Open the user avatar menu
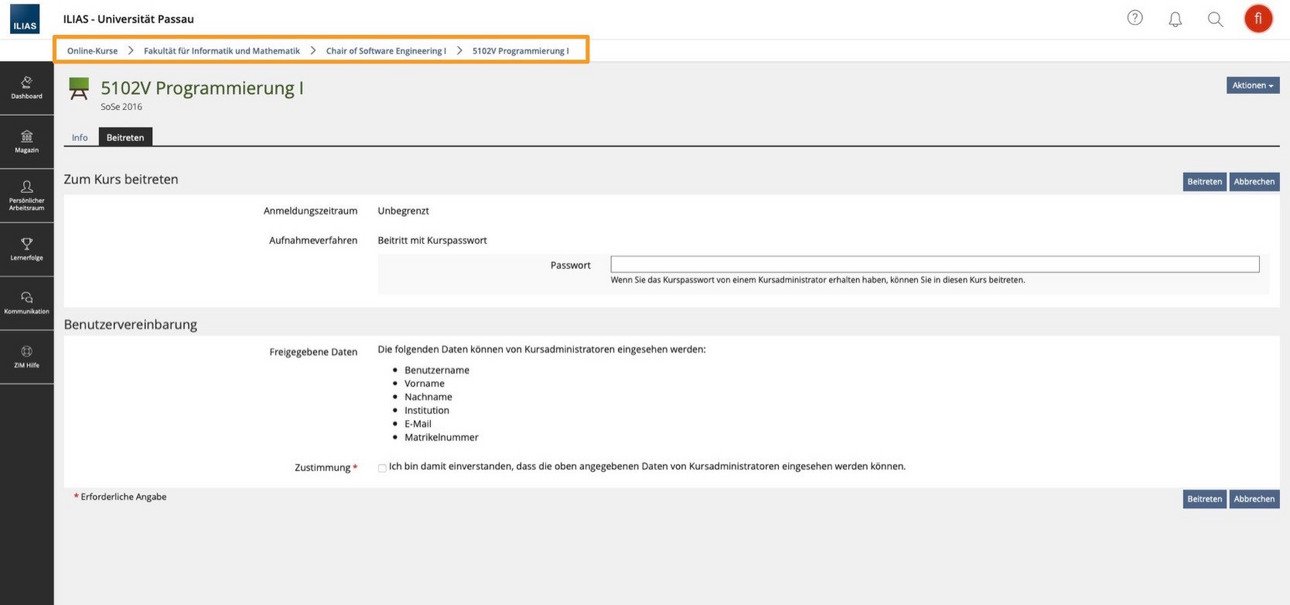This screenshot has height=605, width=1290. (1258, 18)
